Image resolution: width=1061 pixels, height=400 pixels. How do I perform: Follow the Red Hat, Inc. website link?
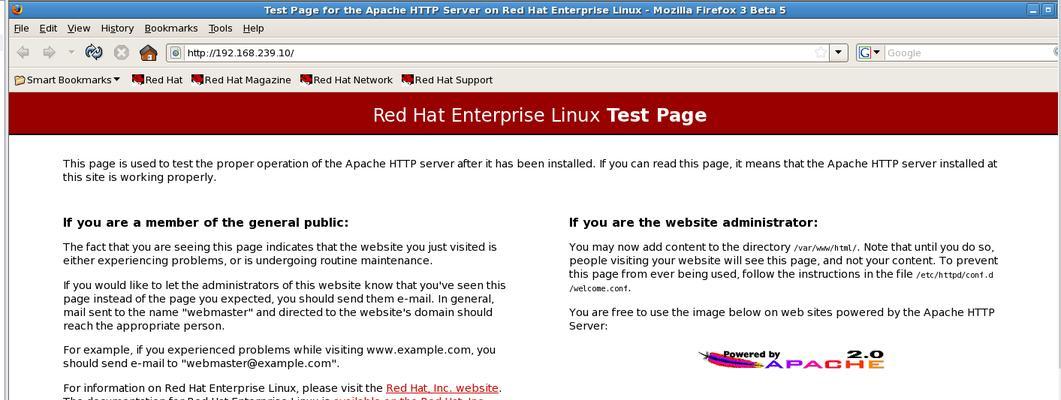pyautogui.click(x=442, y=388)
